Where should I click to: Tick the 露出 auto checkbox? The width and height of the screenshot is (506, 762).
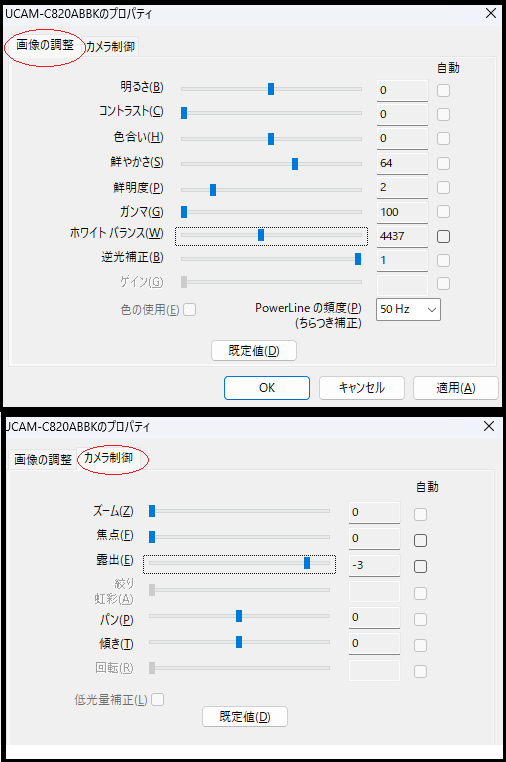(x=420, y=567)
